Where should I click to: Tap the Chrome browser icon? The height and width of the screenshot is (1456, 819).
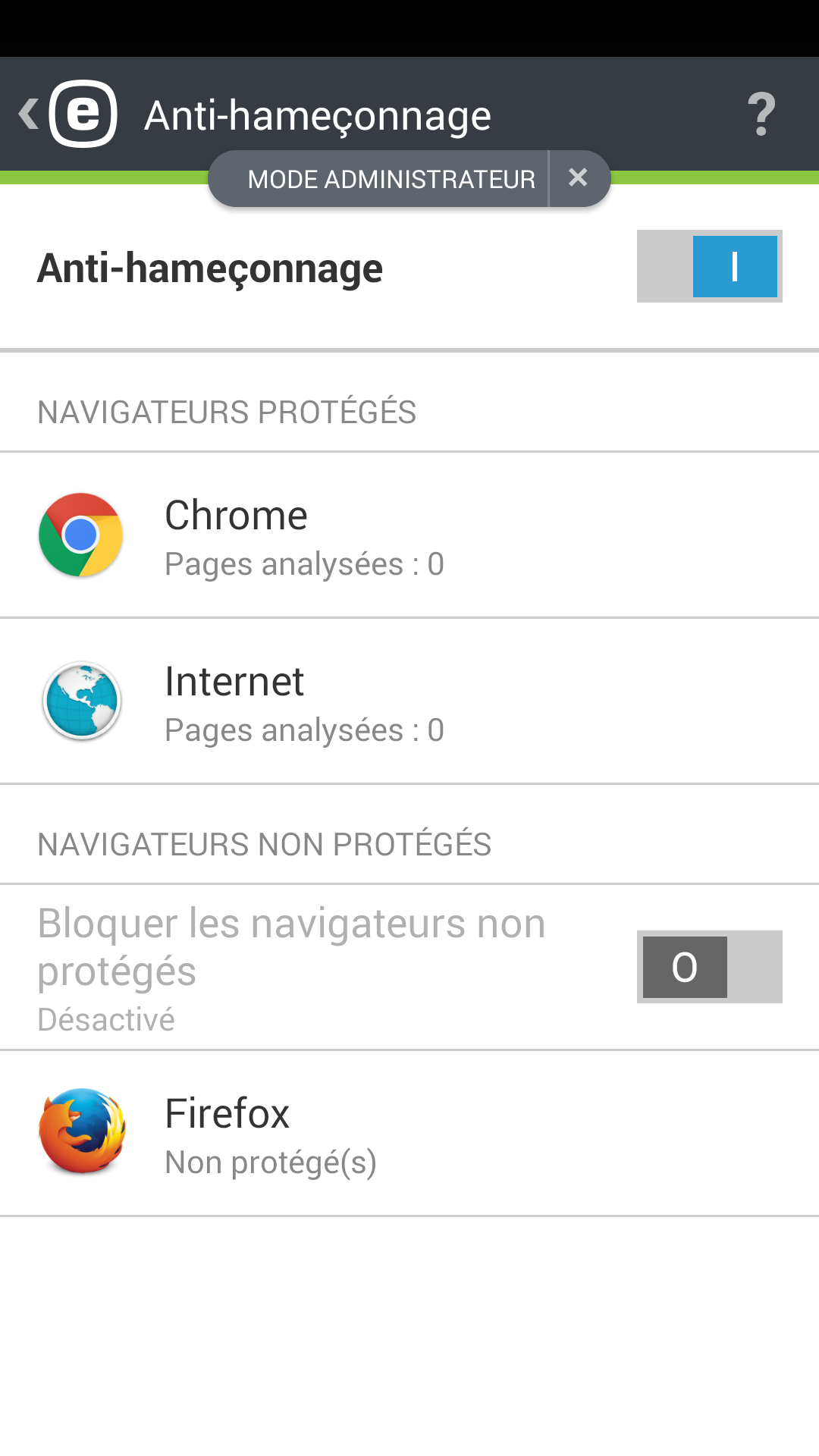pos(81,535)
